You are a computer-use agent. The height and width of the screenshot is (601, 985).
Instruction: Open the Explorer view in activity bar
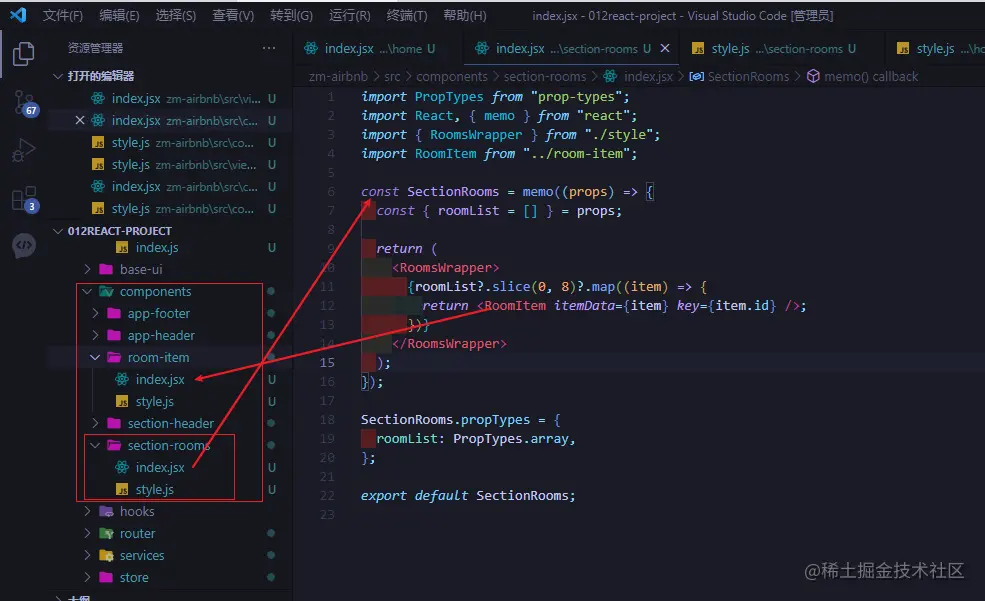(x=23, y=53)
